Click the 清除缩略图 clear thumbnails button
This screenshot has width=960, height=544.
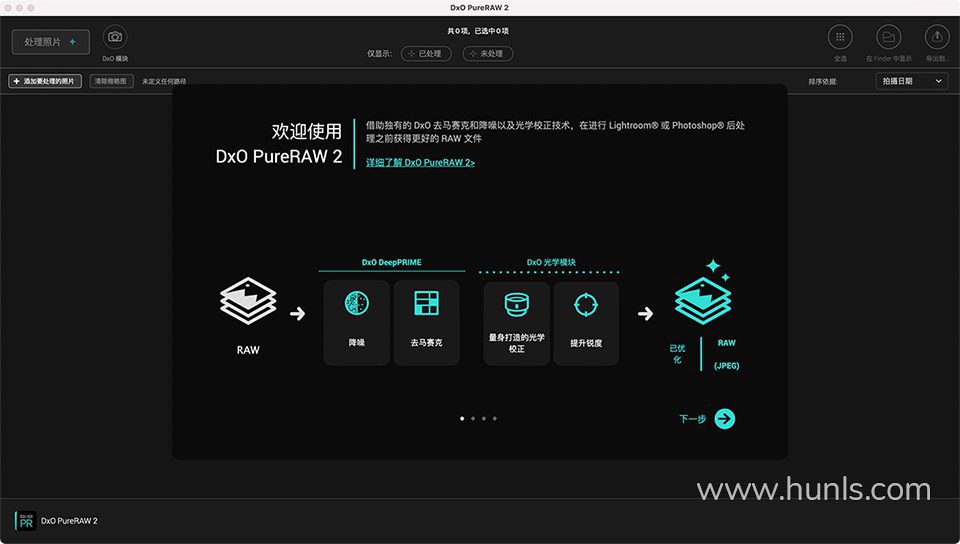tap(111, 81)
